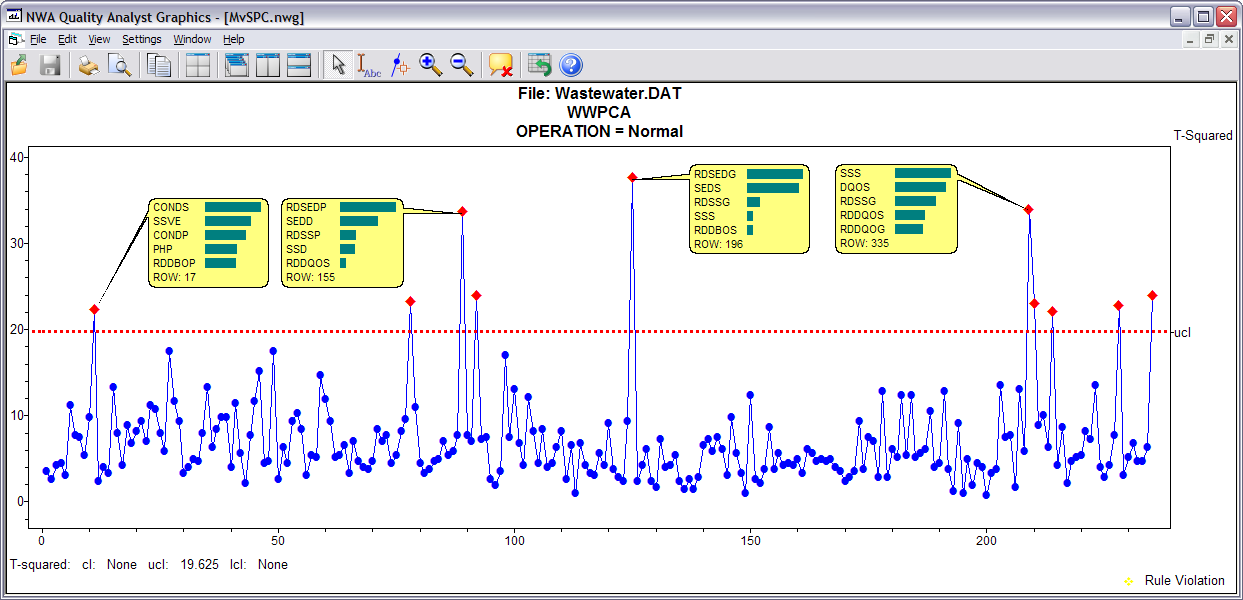Open the Help menu
The image size is (1243, 600).
pyautogui.click(x=234, y=39)
